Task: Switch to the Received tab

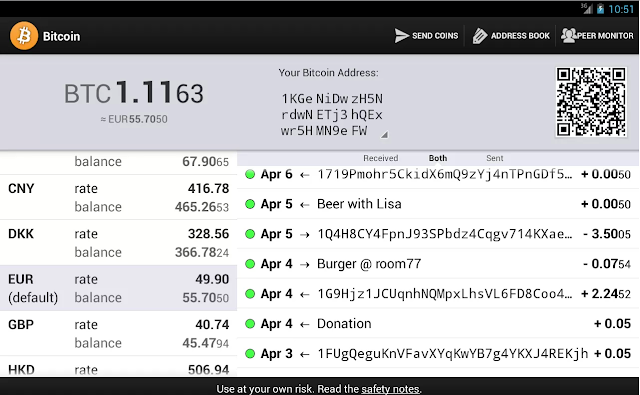Action: (380, 158)
